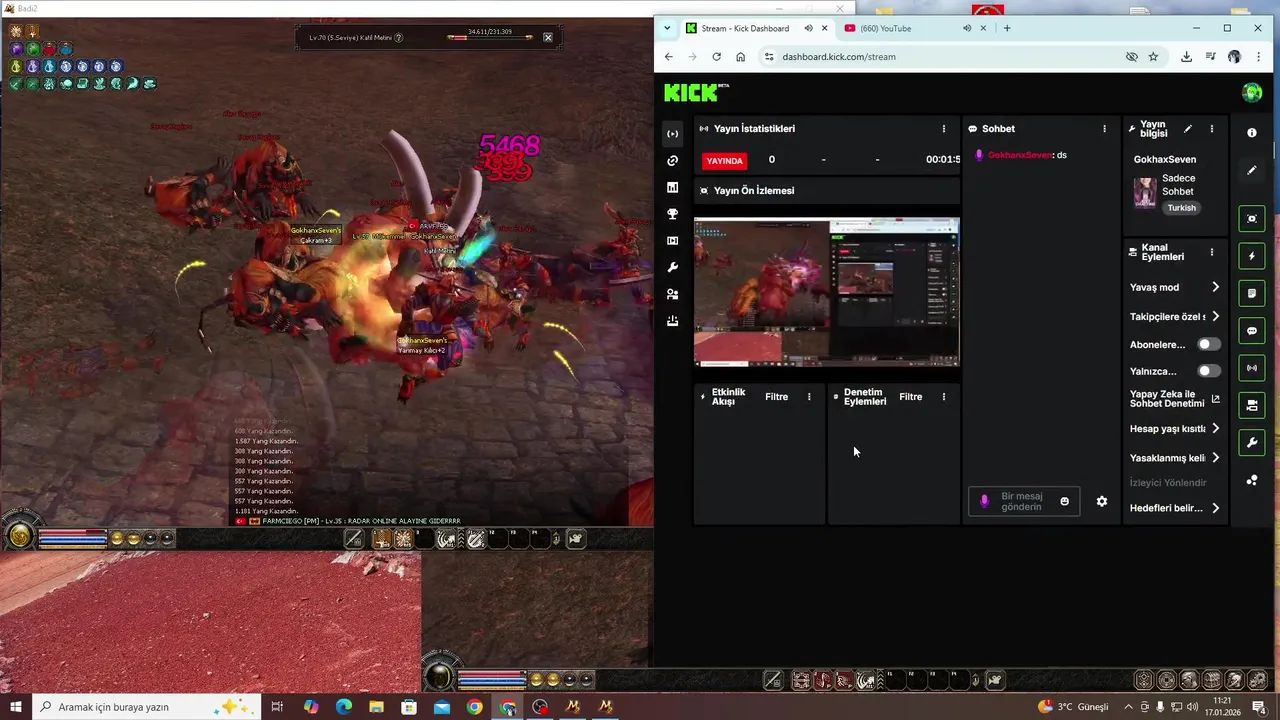This screenshot has width=1280, height=720.
Task: Switch to the Stream - Kick Dashboard tab
Action: coord(757,28)
